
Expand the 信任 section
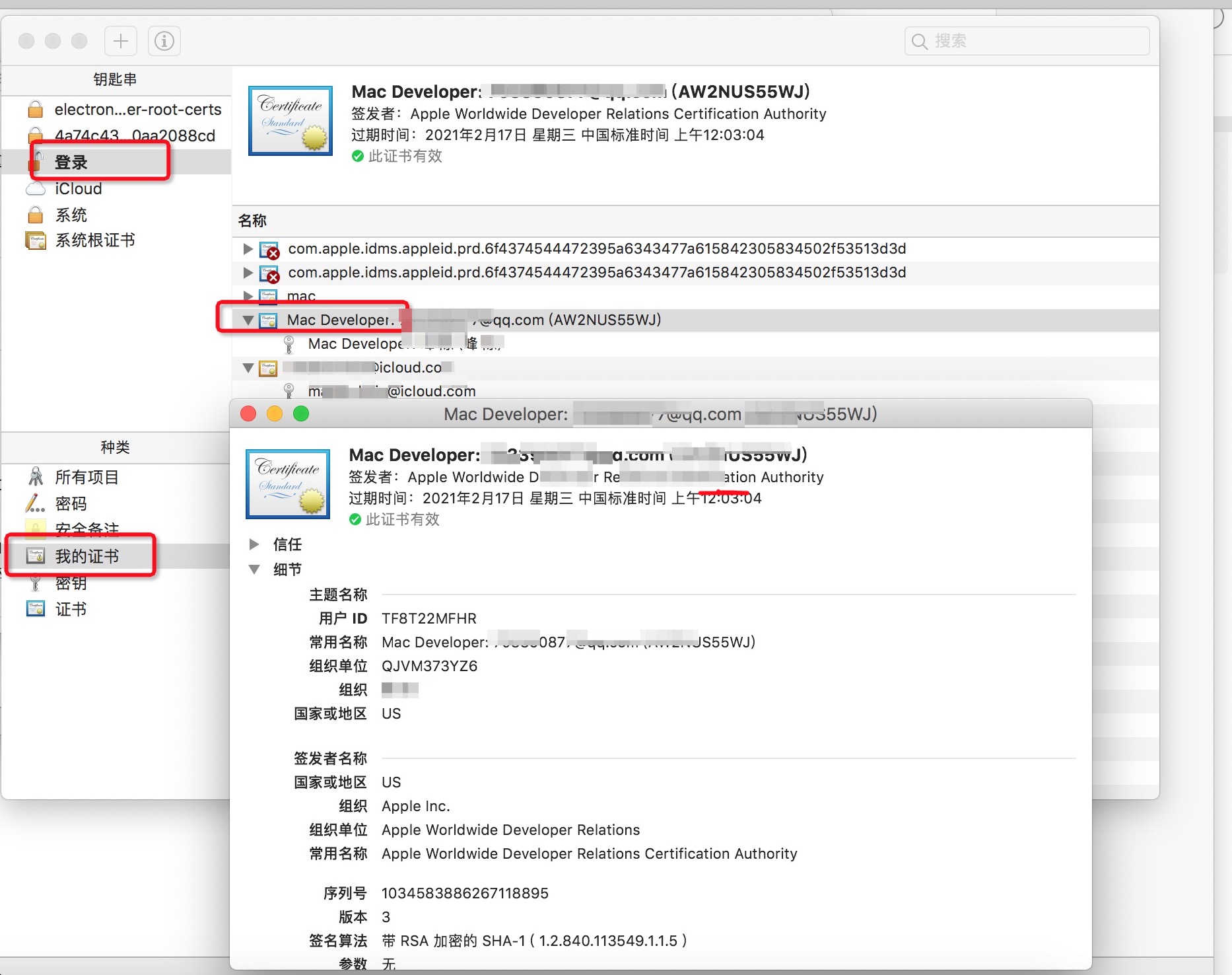pos(254,544)
